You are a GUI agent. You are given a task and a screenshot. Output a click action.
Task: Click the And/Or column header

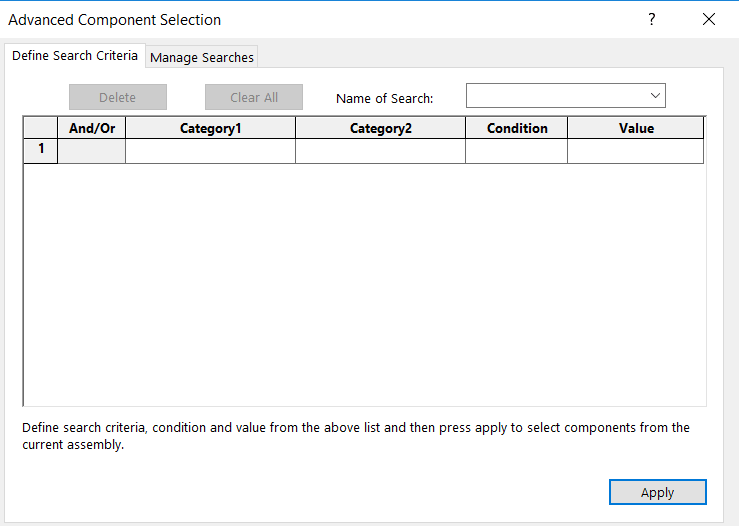[92, 128]
